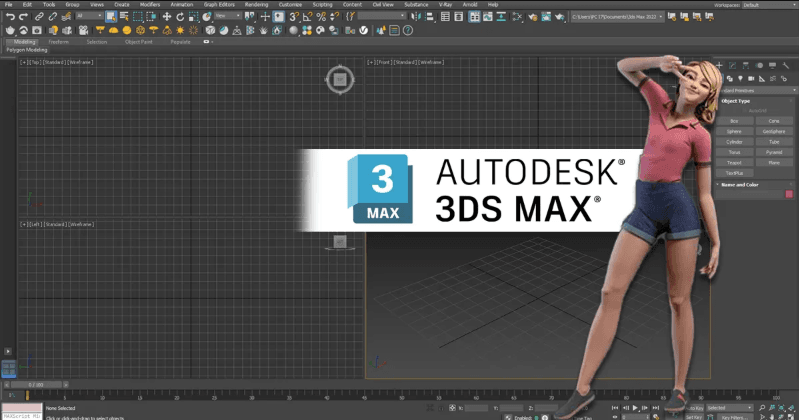Click the Sphere primitive button

(x=734, y=132)
